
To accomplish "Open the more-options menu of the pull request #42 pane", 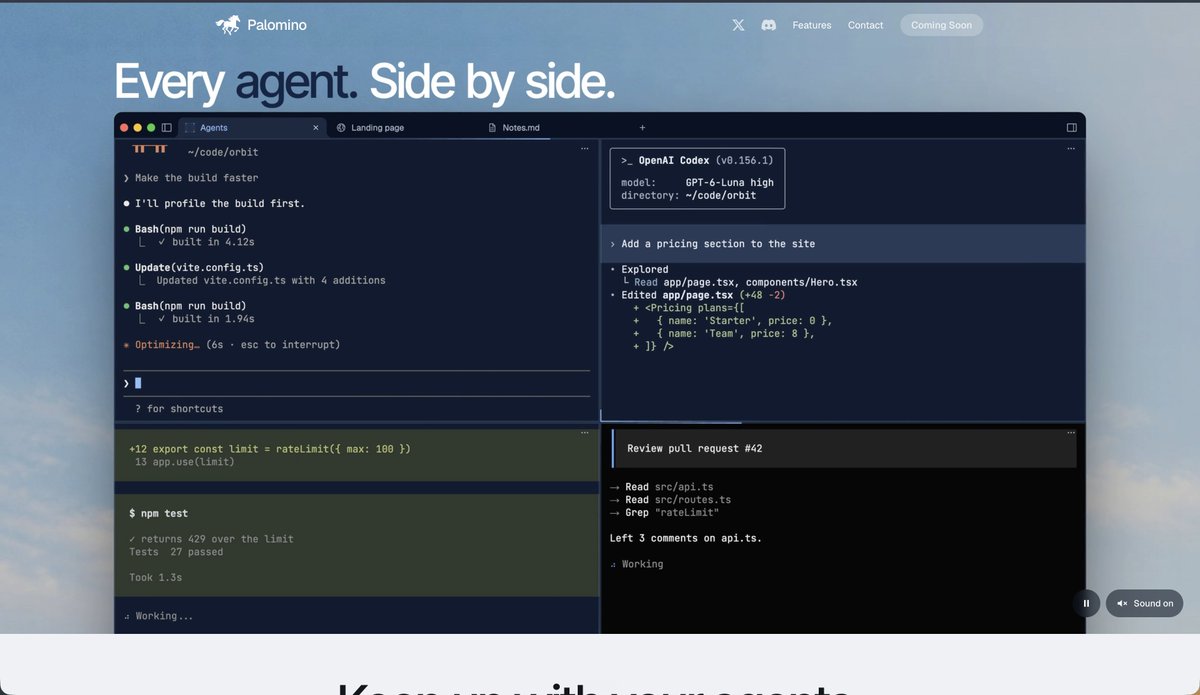I will 1071,433.
